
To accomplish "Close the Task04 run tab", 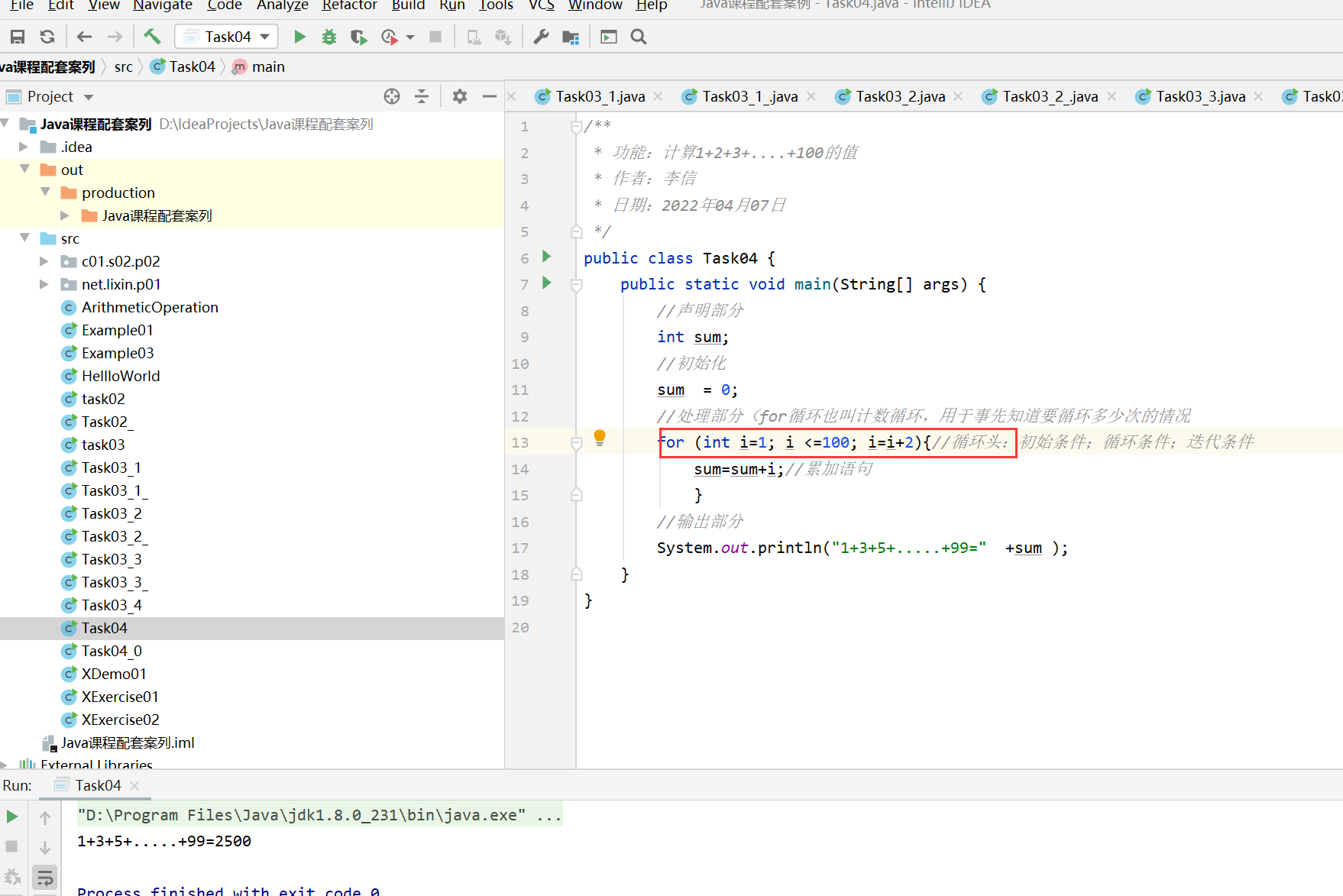I will 134,785.
